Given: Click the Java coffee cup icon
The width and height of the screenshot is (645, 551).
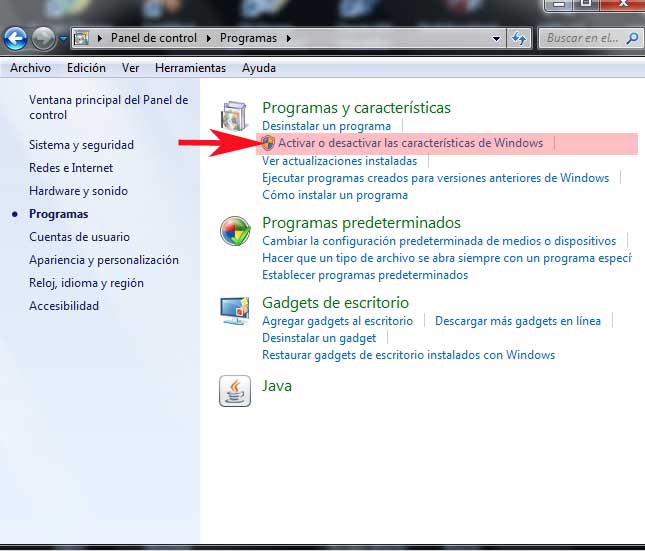Looking at the screenshot, I should 235,391.
